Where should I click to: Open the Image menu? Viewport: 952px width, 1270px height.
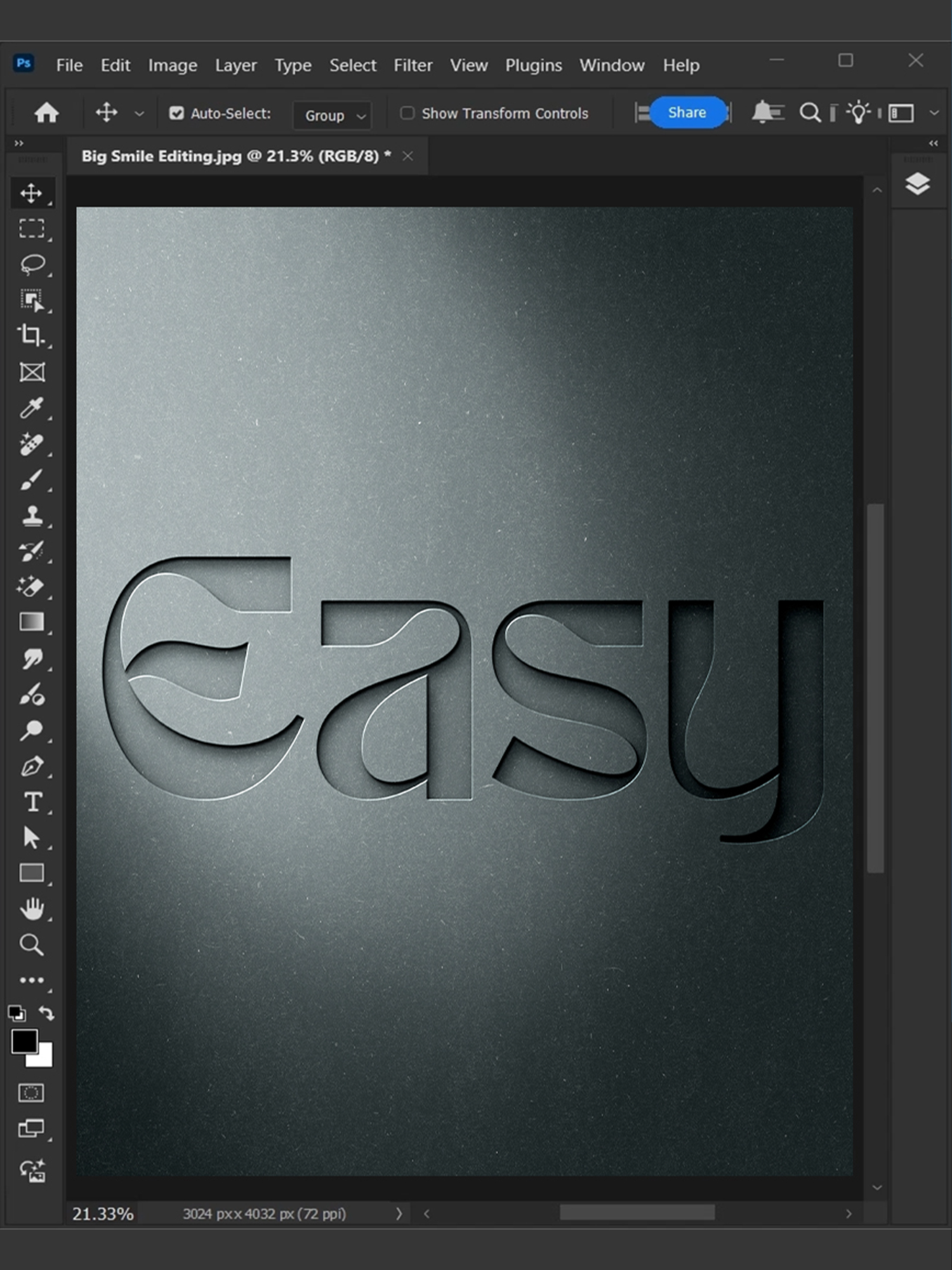click(173, 65)
